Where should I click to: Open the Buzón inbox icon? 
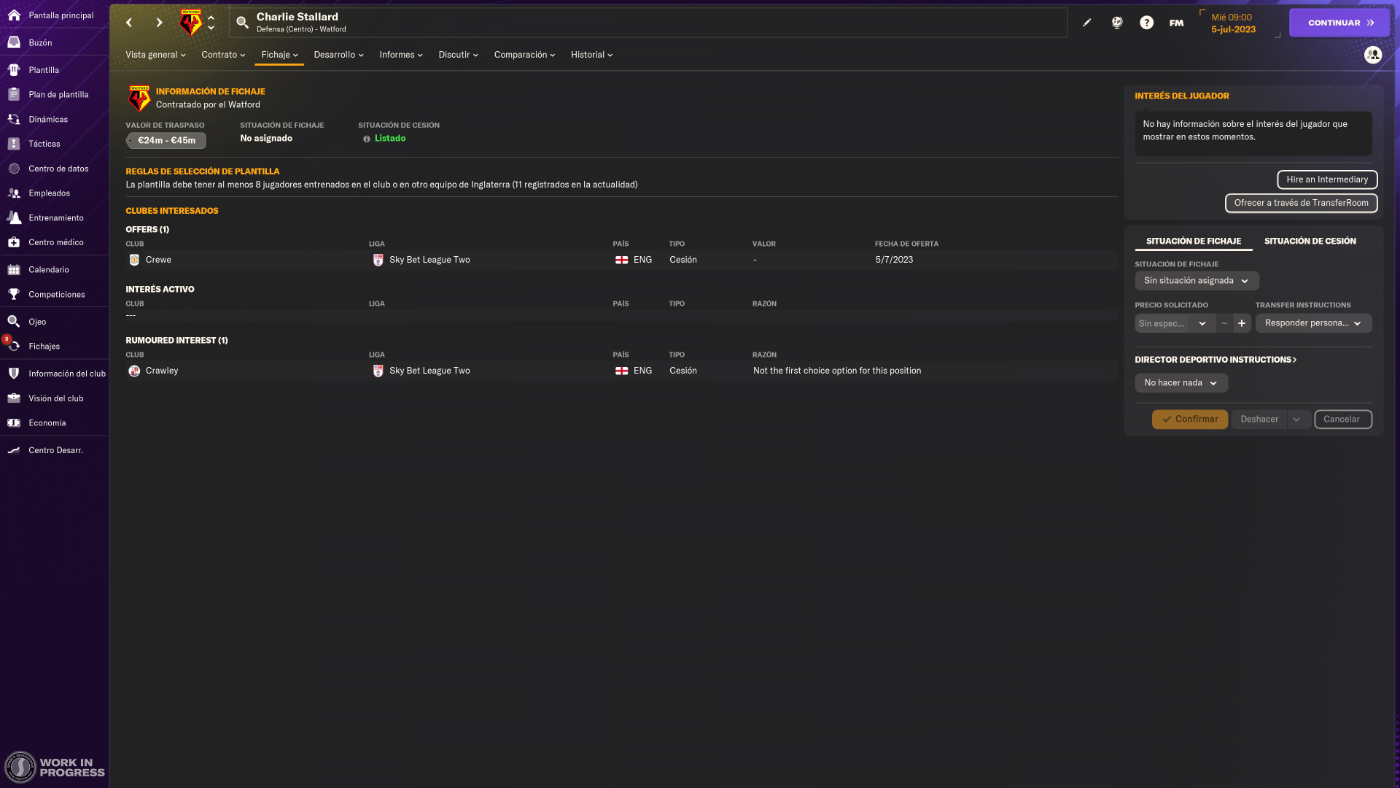[14, 43]
